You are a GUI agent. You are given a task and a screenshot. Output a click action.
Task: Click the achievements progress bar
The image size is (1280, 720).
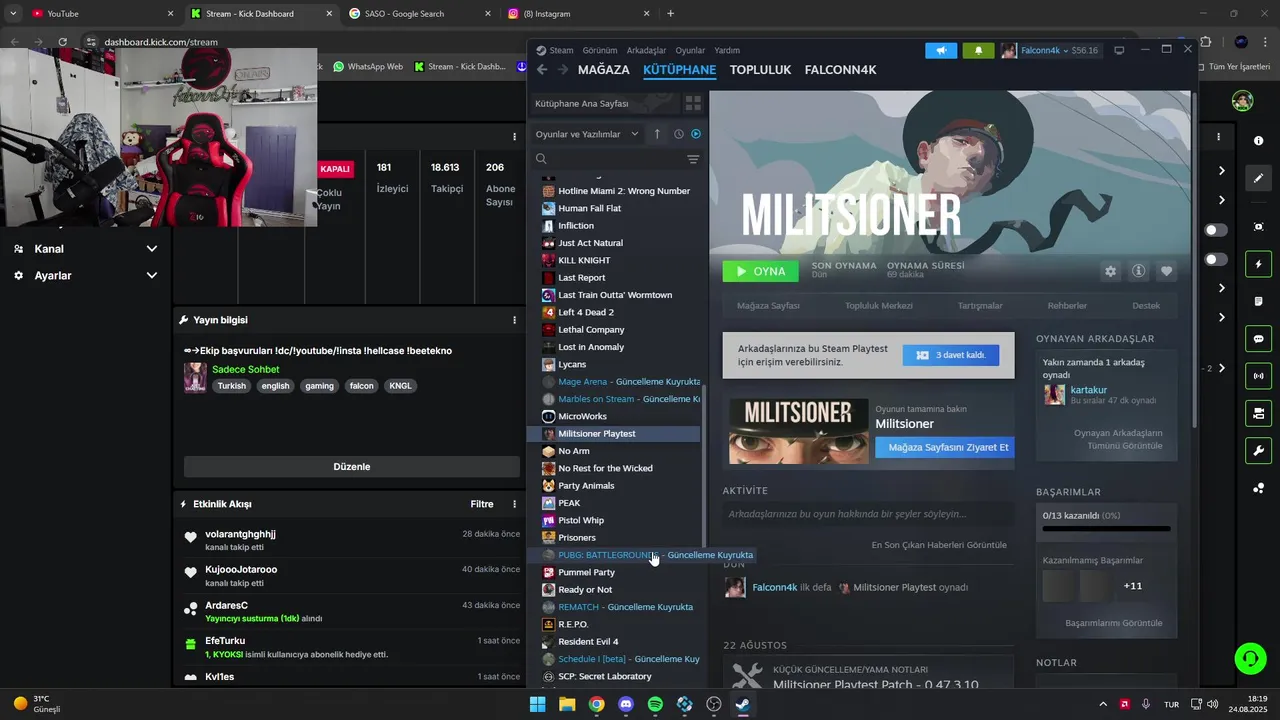(x=1106, y=528)
